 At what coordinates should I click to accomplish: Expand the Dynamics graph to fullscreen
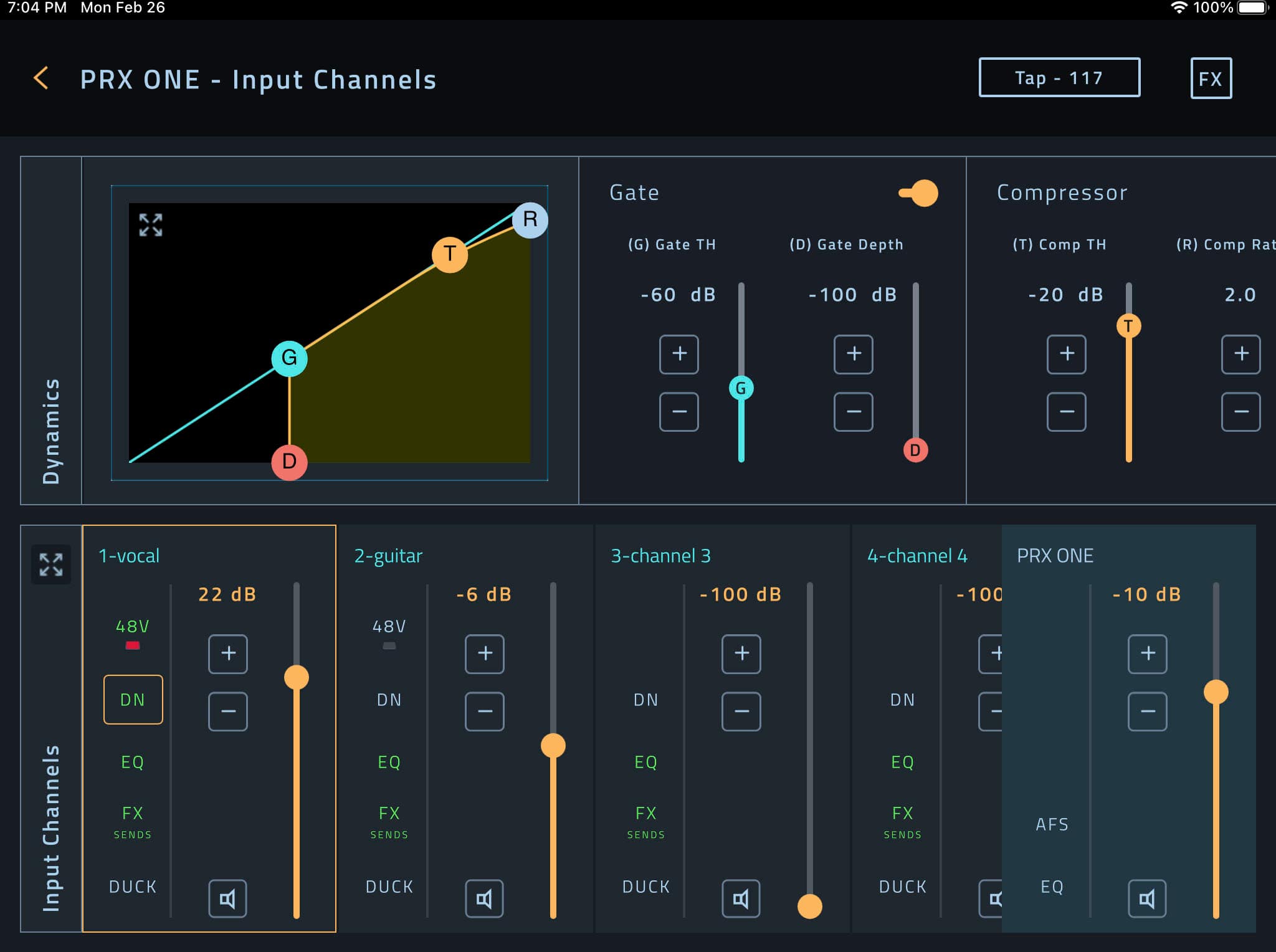(150, 226)
